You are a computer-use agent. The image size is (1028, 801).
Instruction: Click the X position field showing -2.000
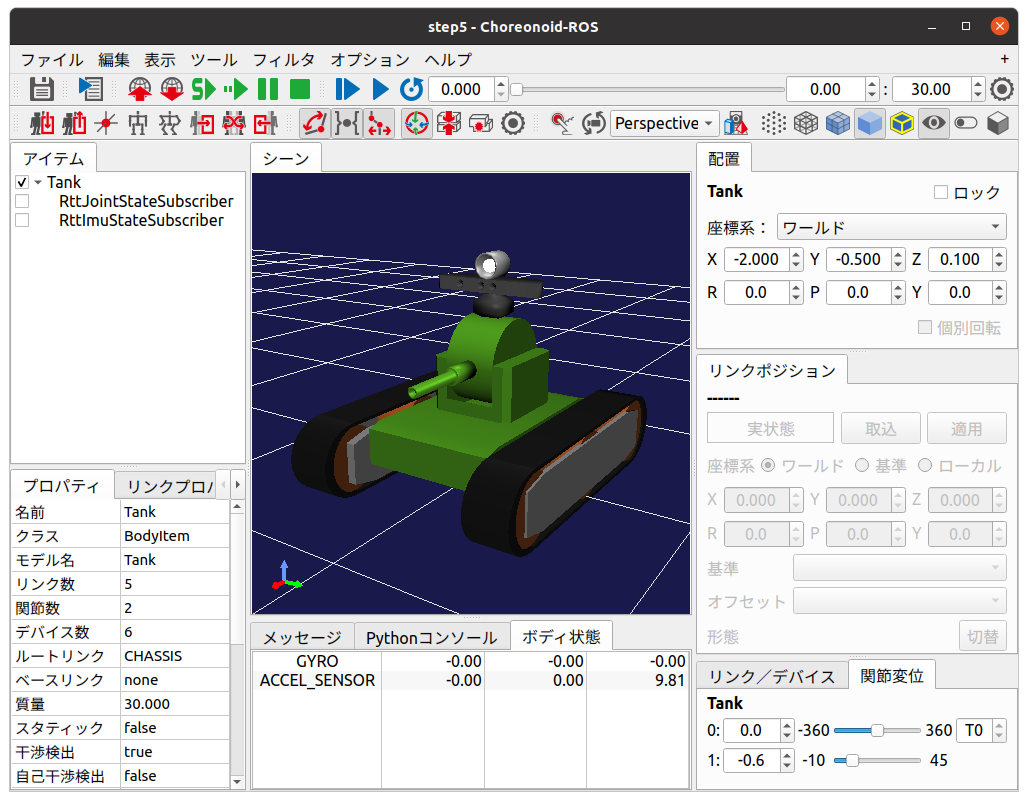757,260
